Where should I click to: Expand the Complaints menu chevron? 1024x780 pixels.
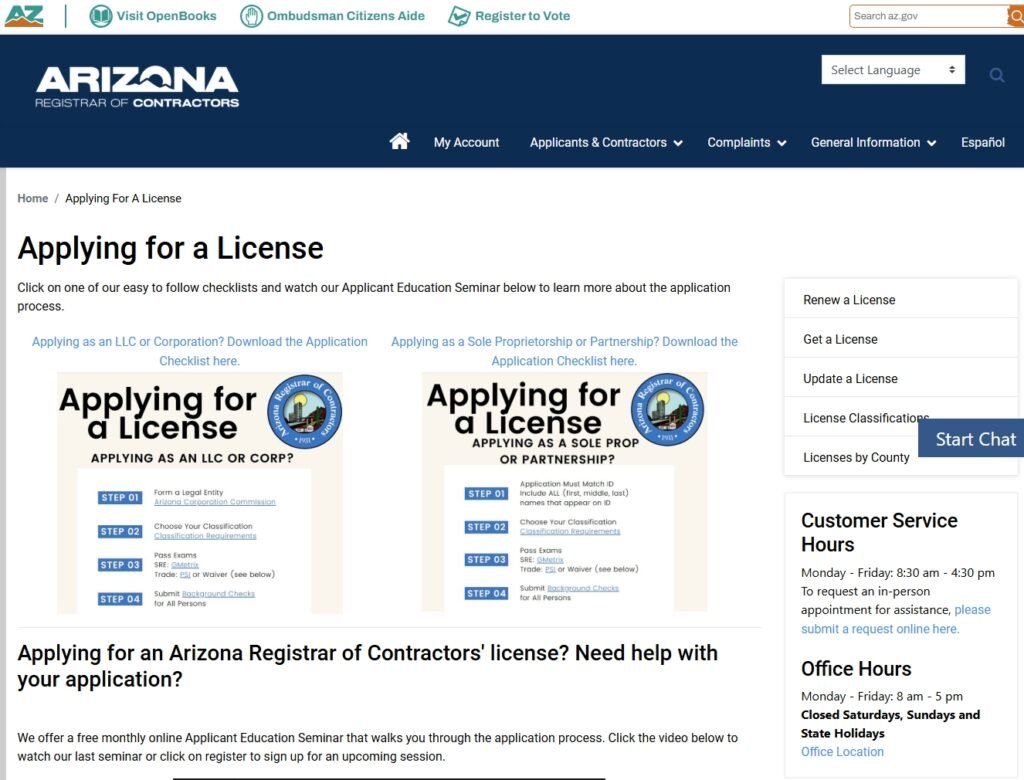pos(782,143)
